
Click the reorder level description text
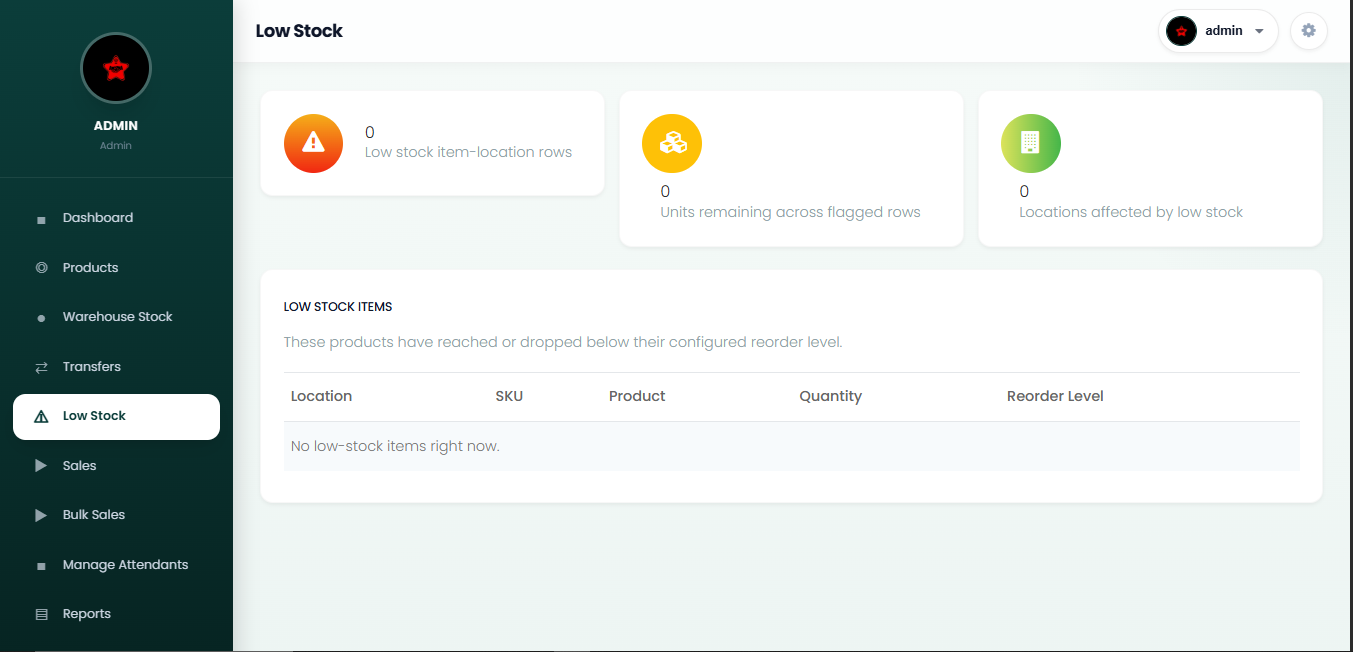(563, 342)
